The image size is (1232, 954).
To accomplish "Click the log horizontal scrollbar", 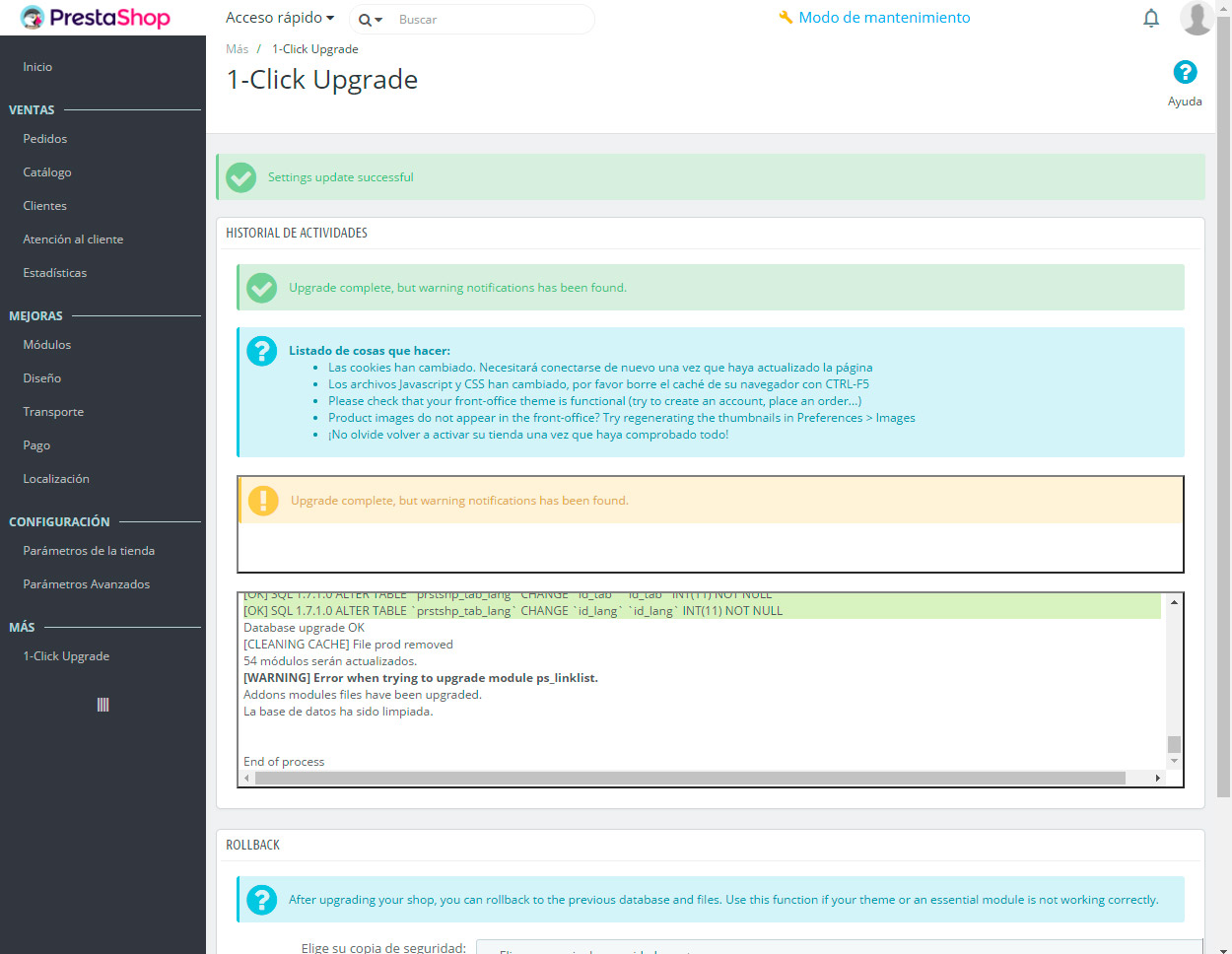I will point(690,779).
